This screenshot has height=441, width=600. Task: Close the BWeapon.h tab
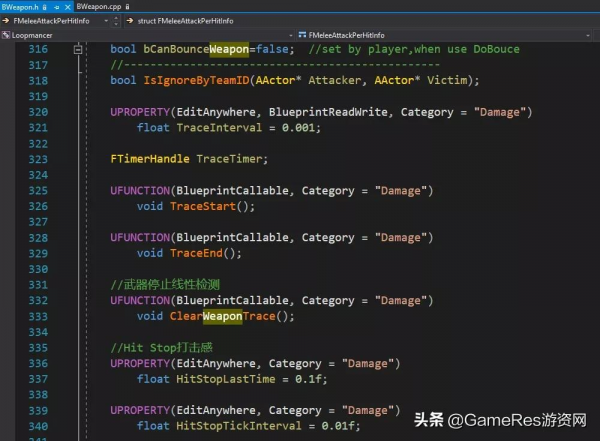[68, 7]
